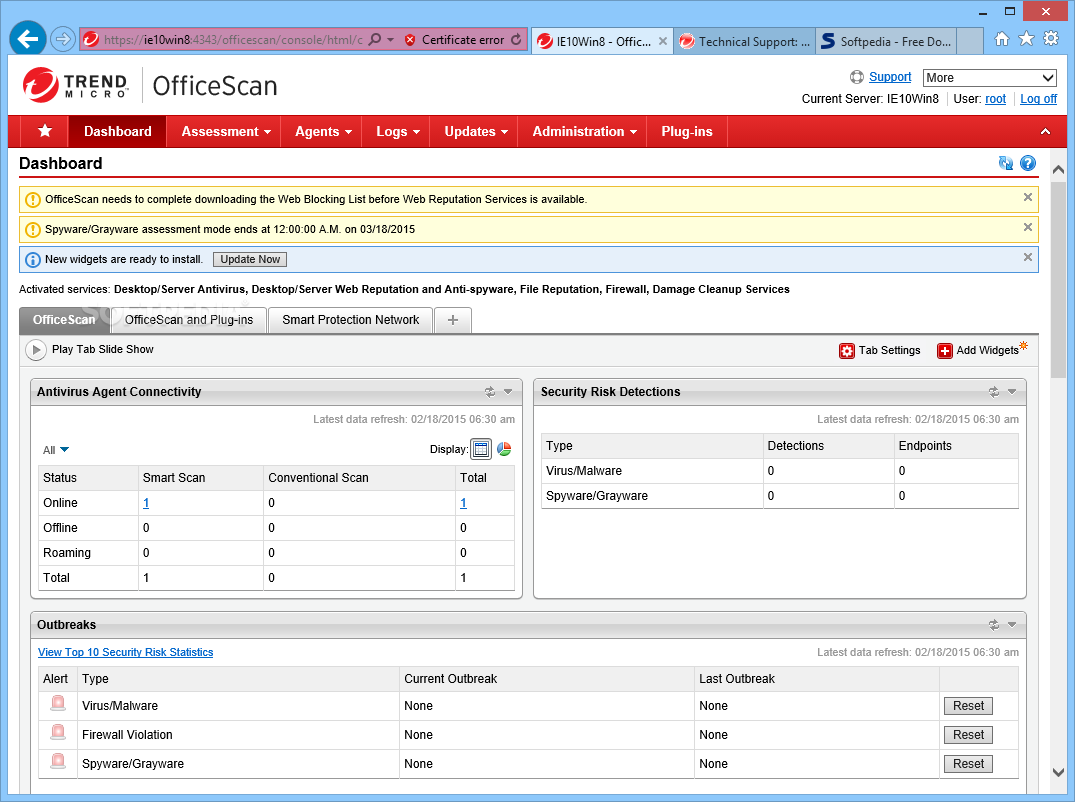Image resolution: width=1075 pixels, height=802 pixels.
Task: Refresh the Security Risk Detections widget
Action: [993, 391]
